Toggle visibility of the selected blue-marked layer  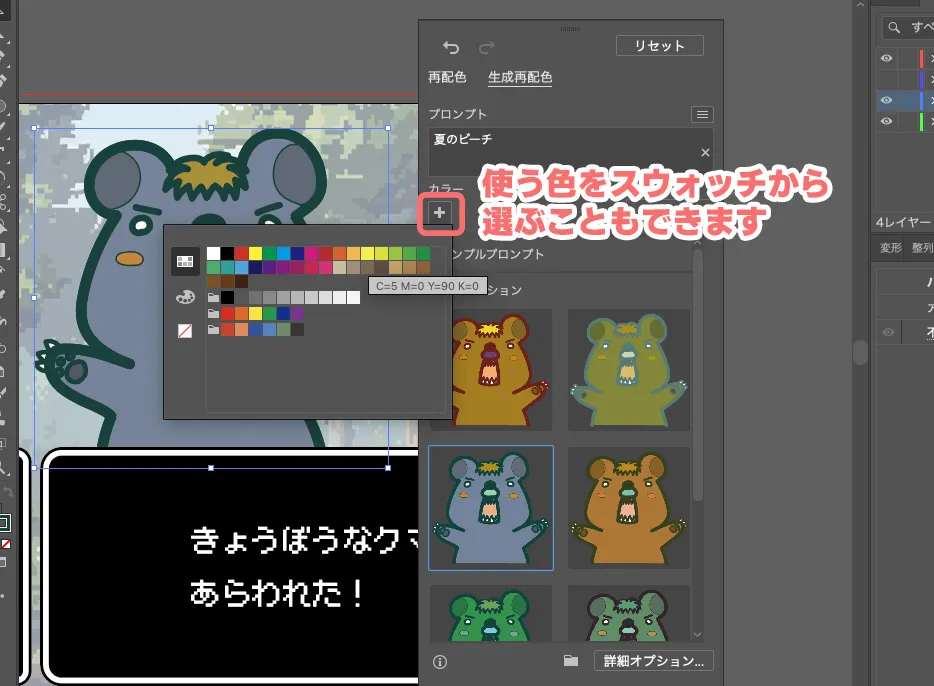point(886,100)
